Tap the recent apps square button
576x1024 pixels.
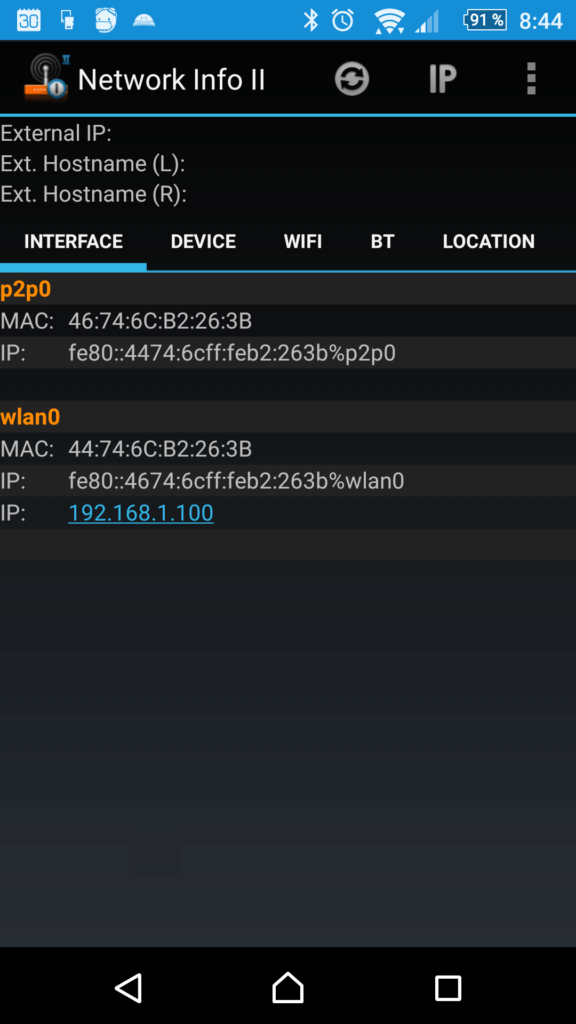click(x=448, y=987)
